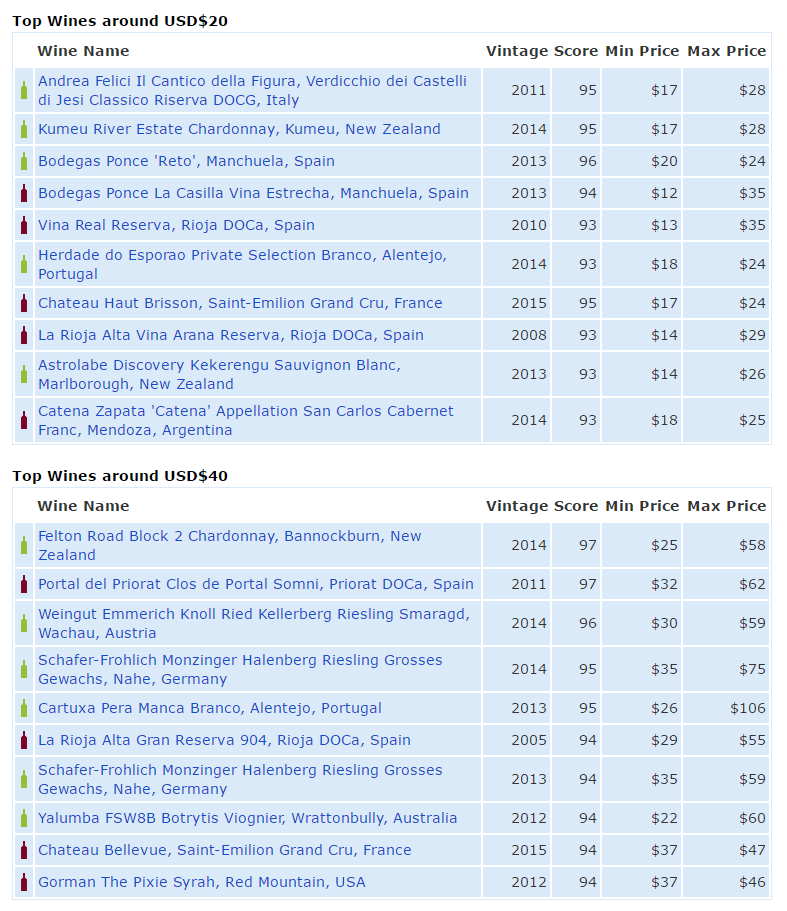Click the green bottle icon for Cartuxa Pera Manca
Image resolution: width=787 pixels, height=911 pixels.
(x=24, y=708)
